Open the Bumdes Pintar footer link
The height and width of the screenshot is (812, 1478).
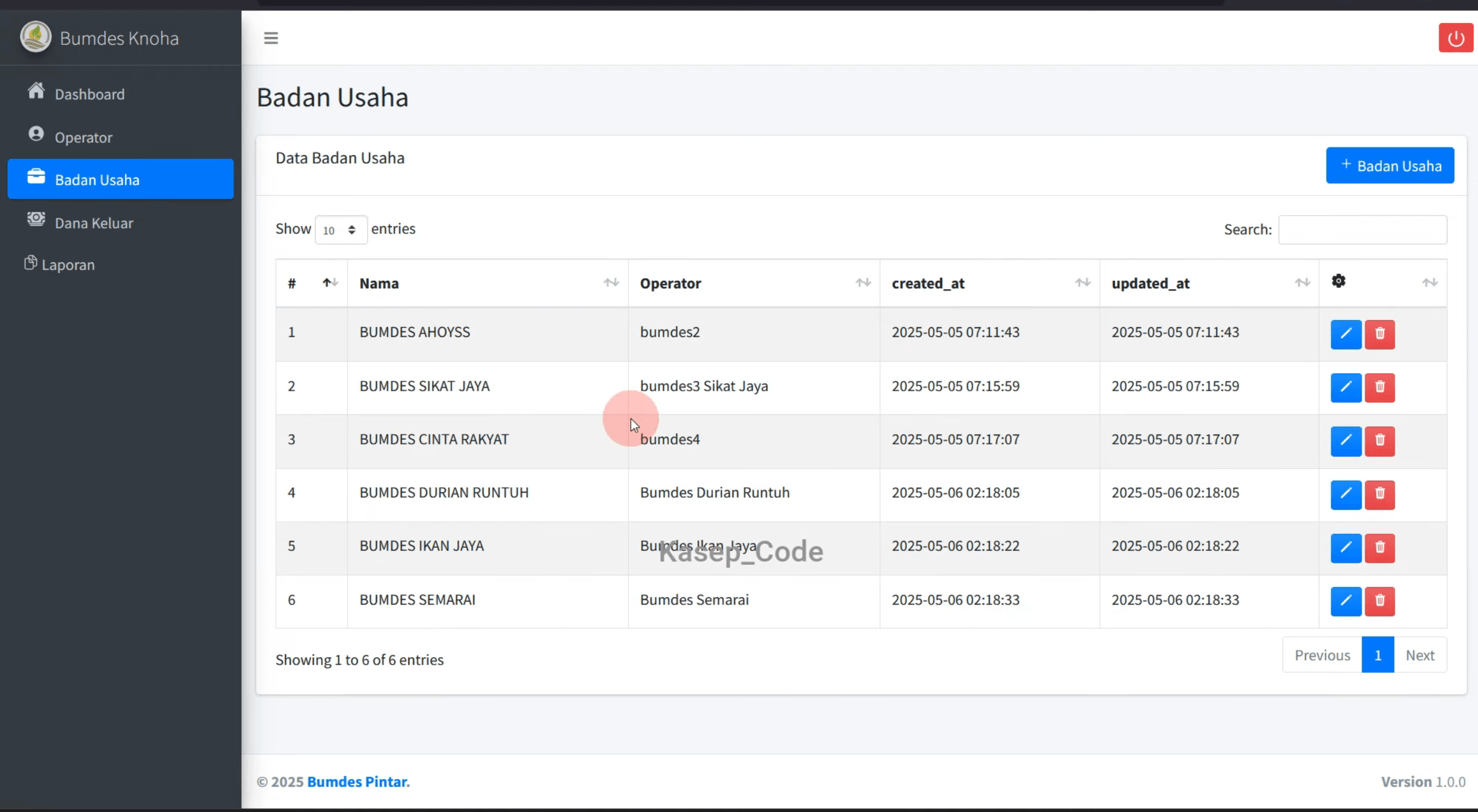pos(358,781)
